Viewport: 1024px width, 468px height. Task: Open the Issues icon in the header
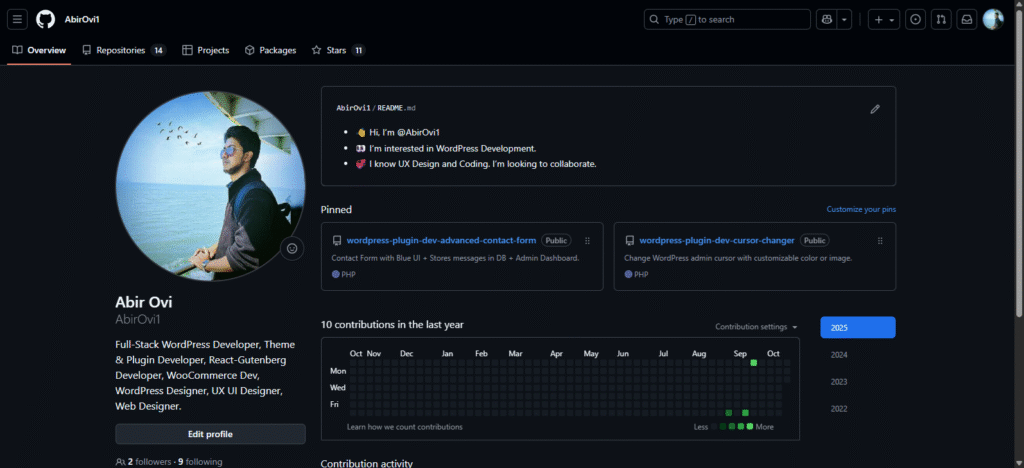(x=915, y=19)
